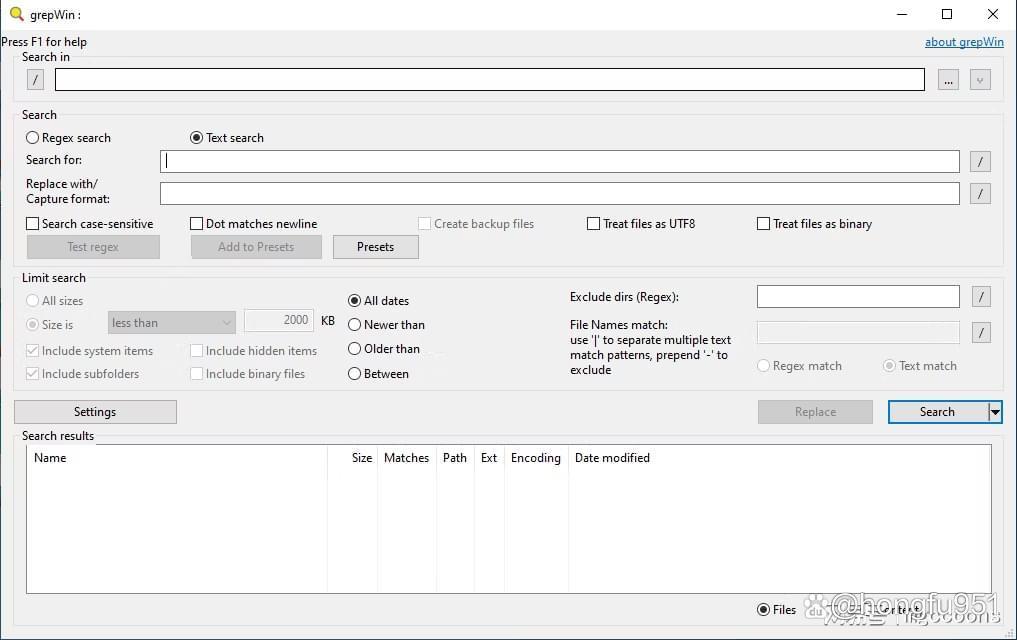
Task: Click into the Search for text field
Action: 560,161
